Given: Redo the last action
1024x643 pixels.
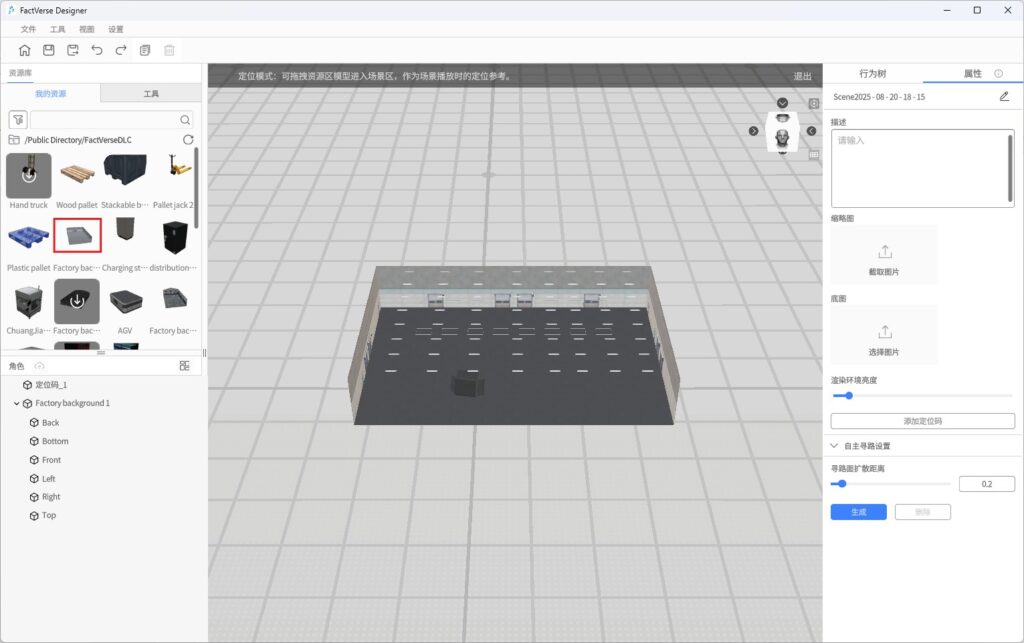Looking at the screenshot, I should (x=121, y=50).
